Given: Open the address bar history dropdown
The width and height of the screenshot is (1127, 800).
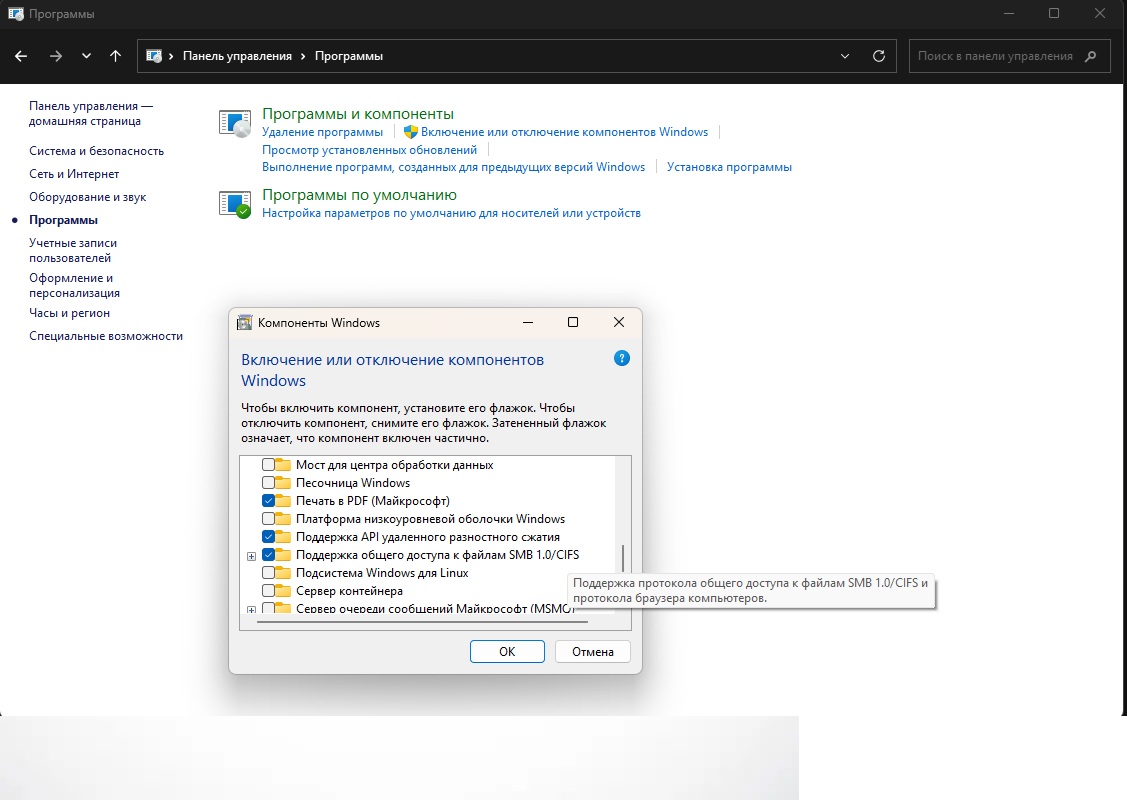Looking at the screenshot, I should [845, 56].
